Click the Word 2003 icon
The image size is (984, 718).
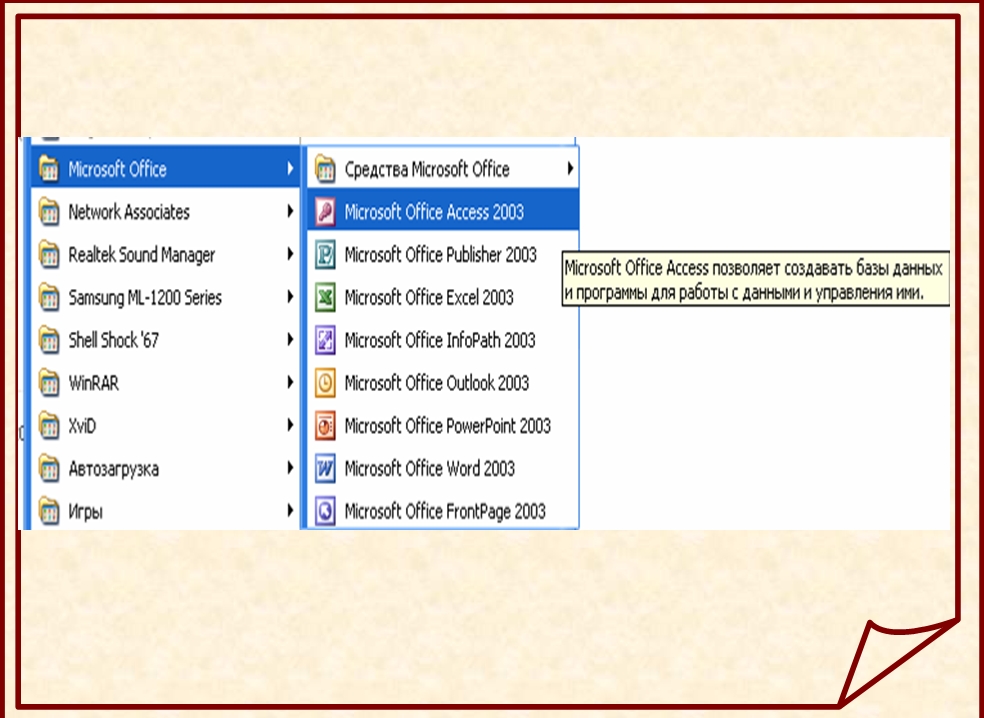325,468
